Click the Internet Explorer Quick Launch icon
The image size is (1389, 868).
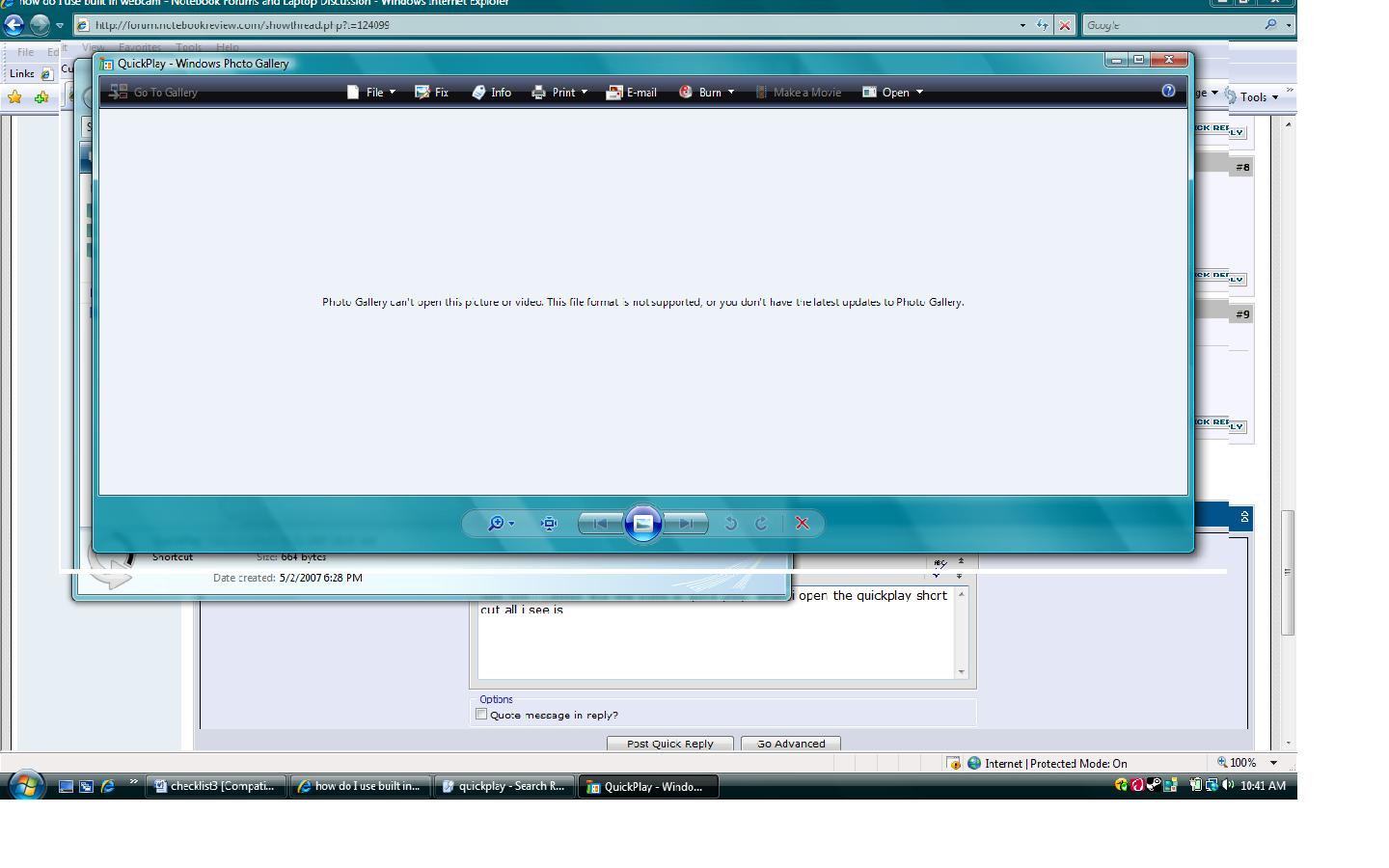[107, 786]
